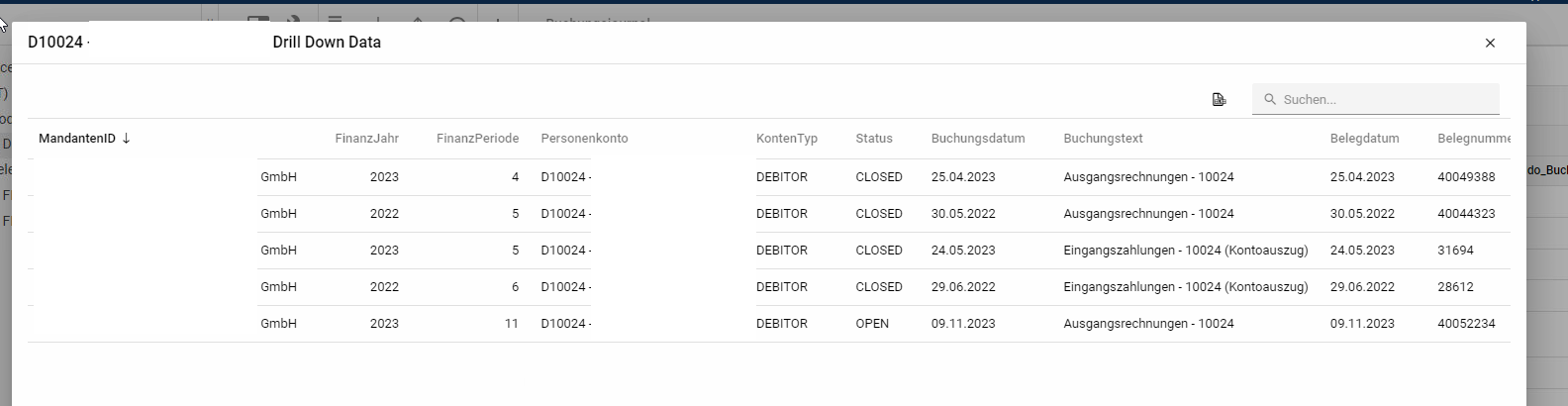The image size is (1568, 406).
Task: Click the export data icon beside search
Action: pos(1219,99)
